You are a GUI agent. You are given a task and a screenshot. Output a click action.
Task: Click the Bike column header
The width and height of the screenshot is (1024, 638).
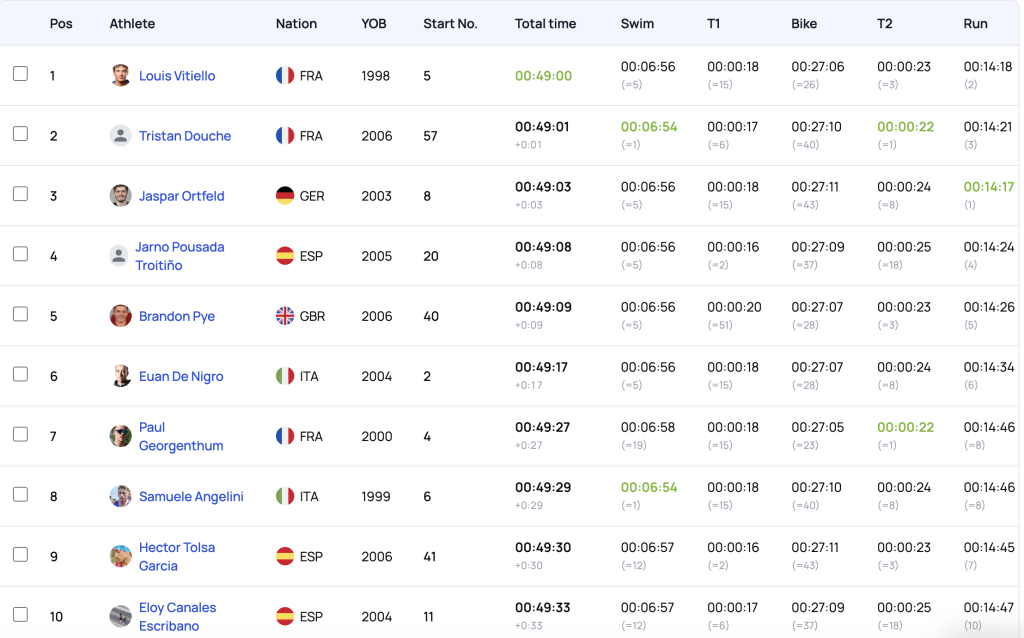coord(804,23)
